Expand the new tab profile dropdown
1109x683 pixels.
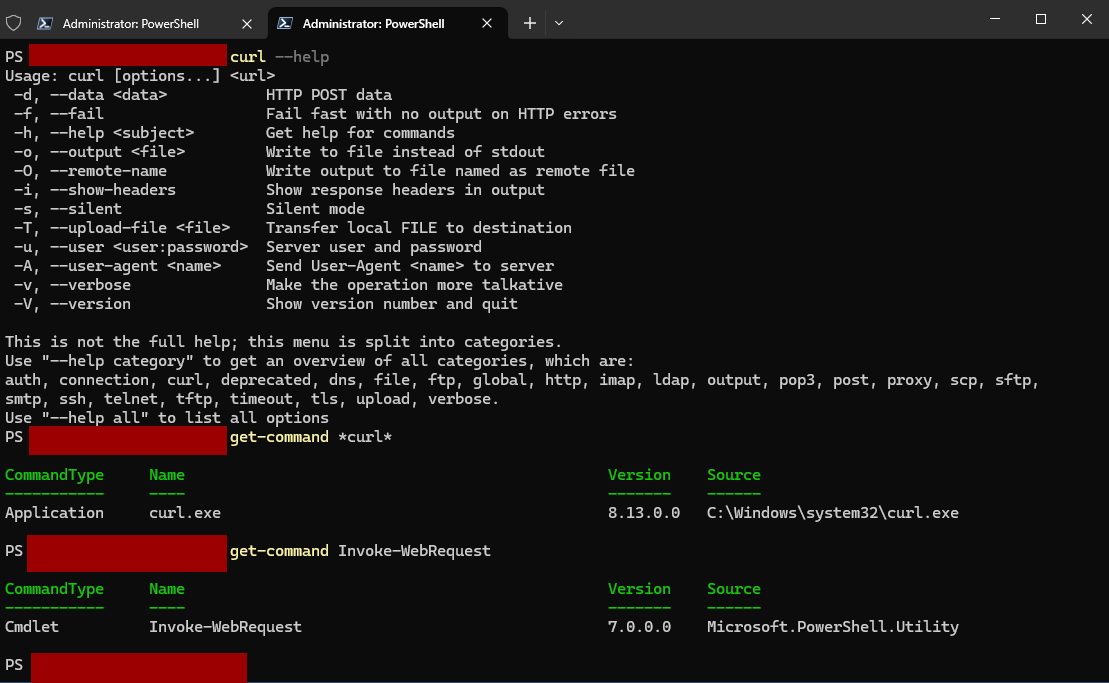(559, 23)
